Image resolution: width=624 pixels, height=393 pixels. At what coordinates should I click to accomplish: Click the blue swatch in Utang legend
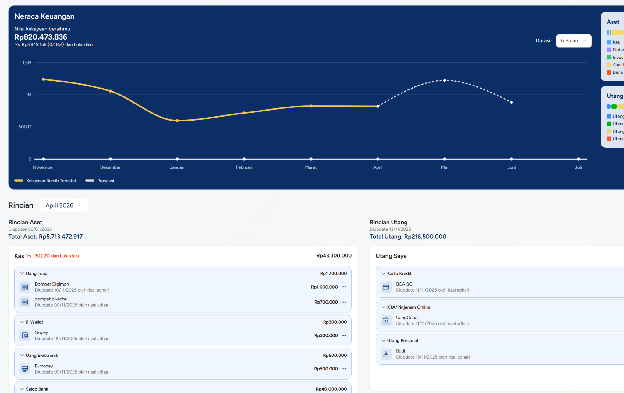pyautogui.click(x=609, y=116)
